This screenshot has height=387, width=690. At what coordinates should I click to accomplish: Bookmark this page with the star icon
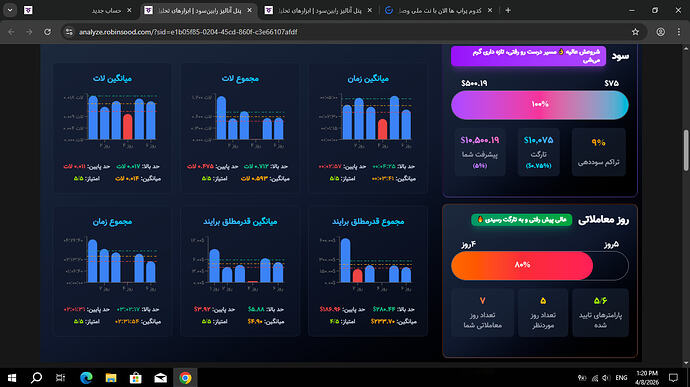tap(635, 32)
